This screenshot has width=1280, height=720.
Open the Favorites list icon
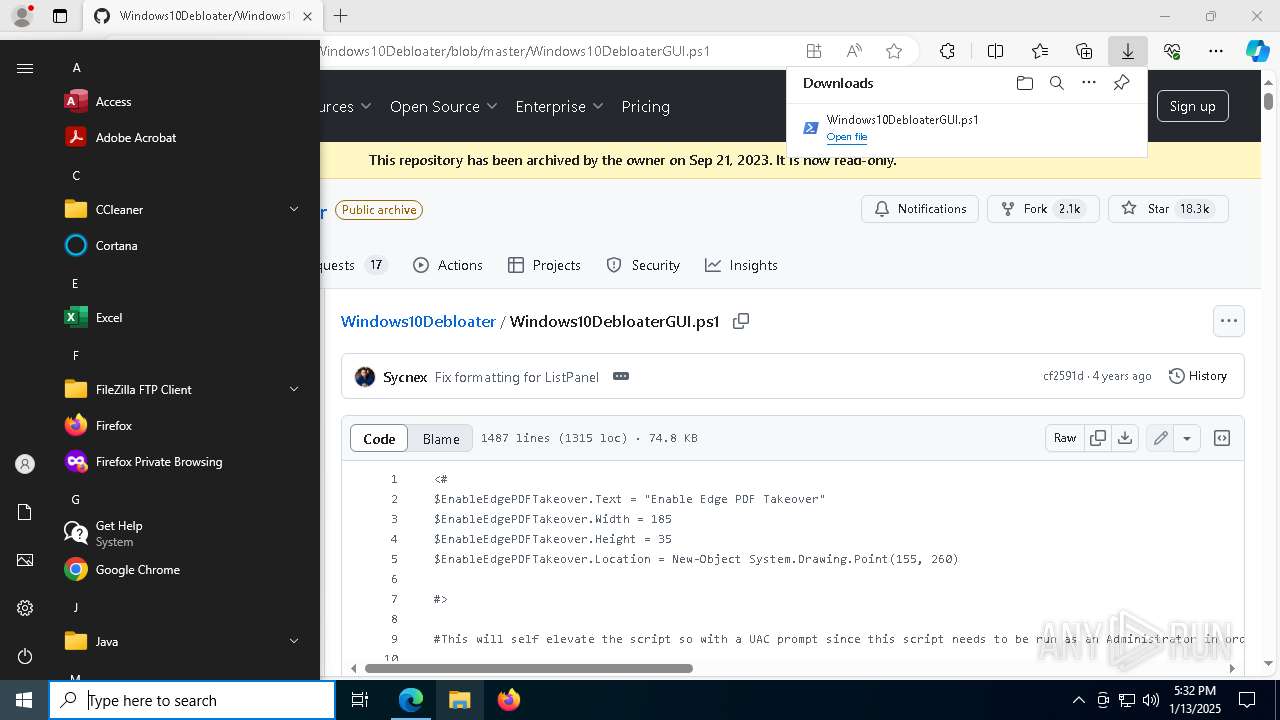pos(1040,51)
